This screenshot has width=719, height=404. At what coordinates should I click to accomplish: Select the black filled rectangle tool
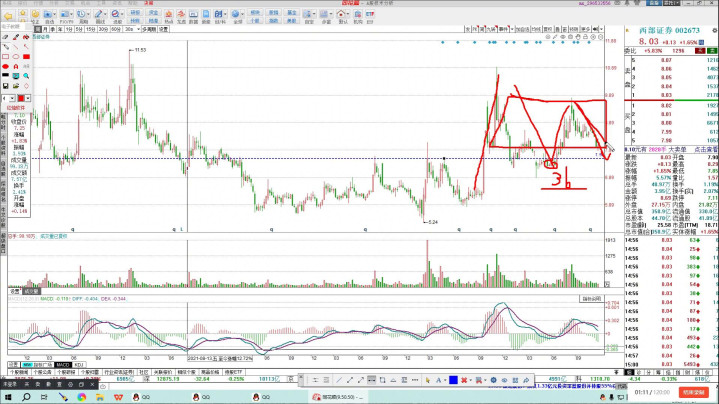tap(6, 76)
